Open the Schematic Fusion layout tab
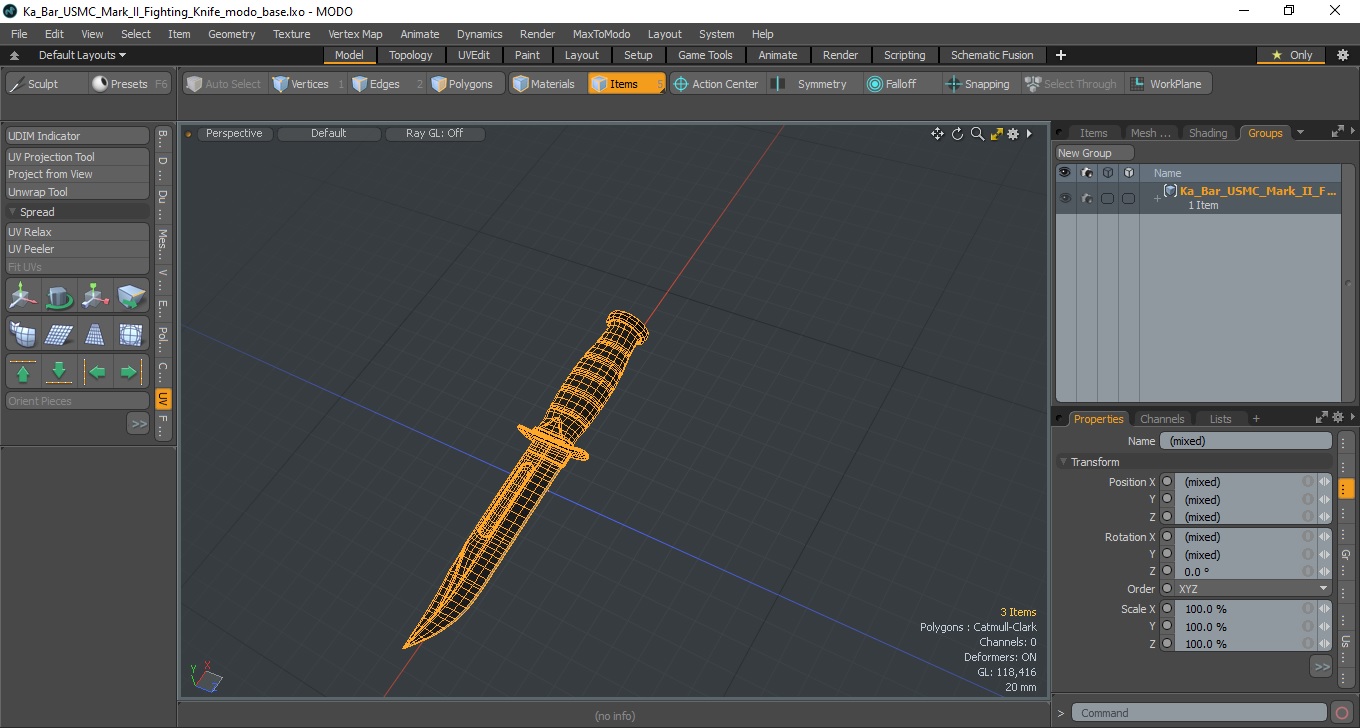The height and width of the screenshot is (728, 1360). point(992,55)
